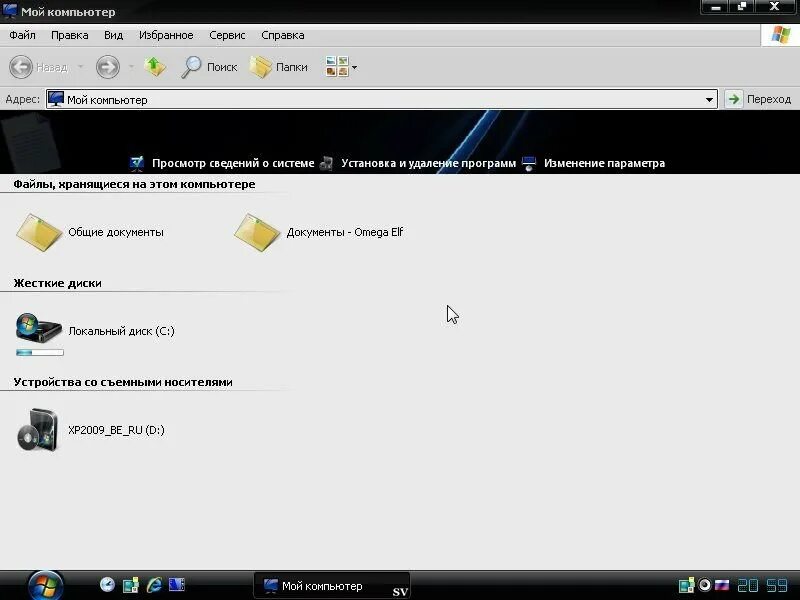This screenshot has width=800, height=600.
Task: Select the XP2009_BE_RU (D:) disc icon
Action: tap(37, 430)
